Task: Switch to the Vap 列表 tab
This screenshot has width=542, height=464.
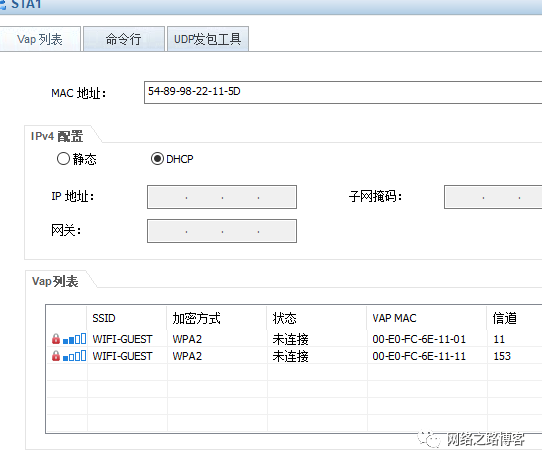Action: point(40,39)
